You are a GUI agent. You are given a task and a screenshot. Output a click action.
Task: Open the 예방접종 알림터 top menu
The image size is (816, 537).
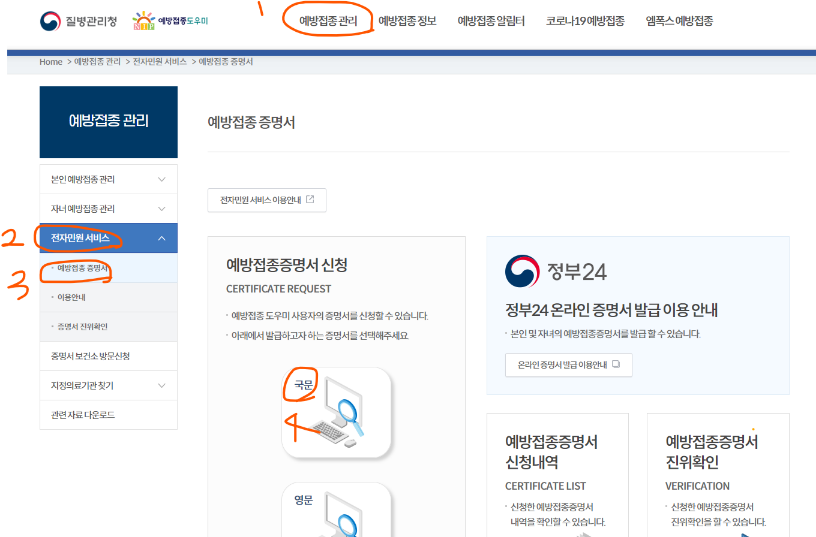coord(491,21)
